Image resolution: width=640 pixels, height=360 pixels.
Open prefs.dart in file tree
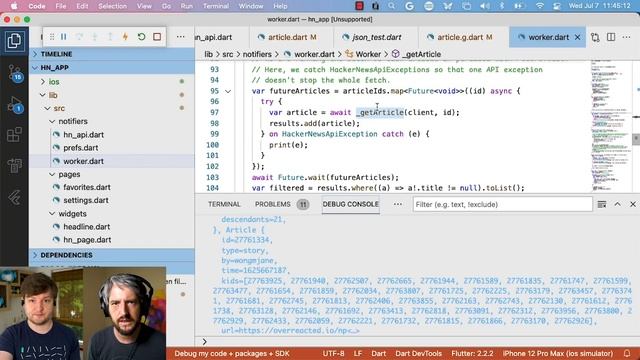pos(80,148)
